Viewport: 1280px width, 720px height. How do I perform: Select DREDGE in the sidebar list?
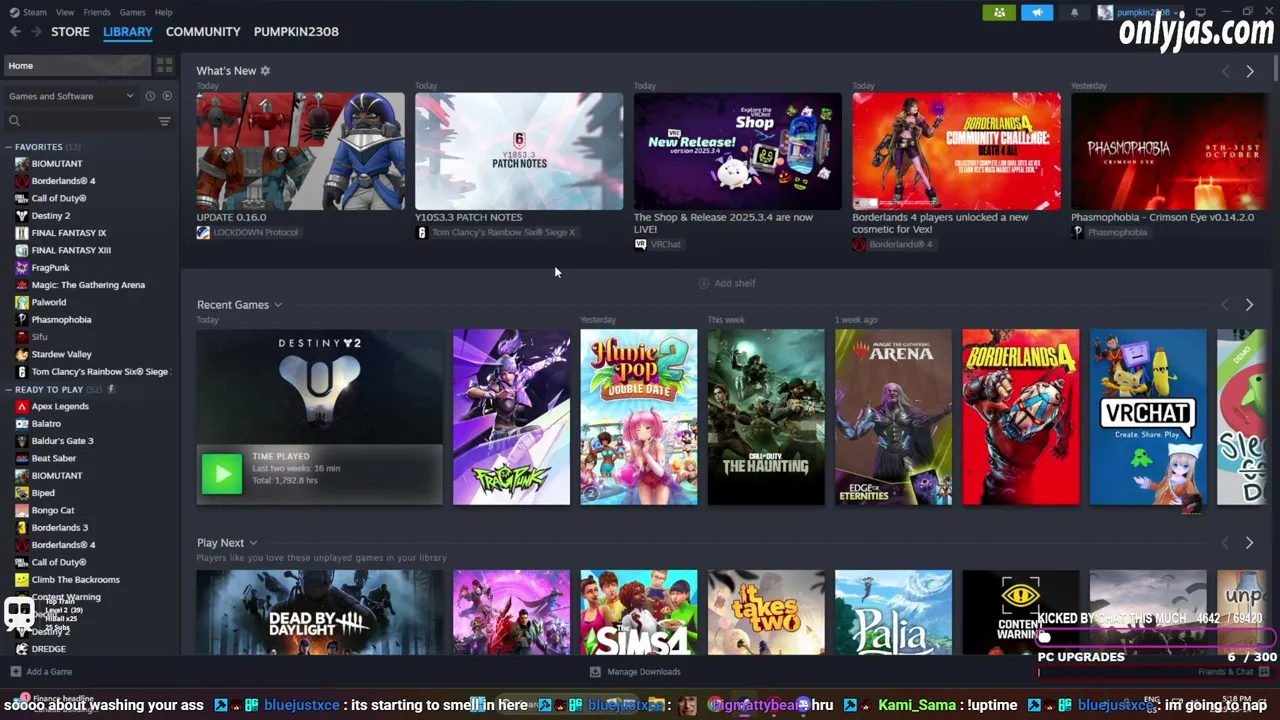[x=48, y=649]
